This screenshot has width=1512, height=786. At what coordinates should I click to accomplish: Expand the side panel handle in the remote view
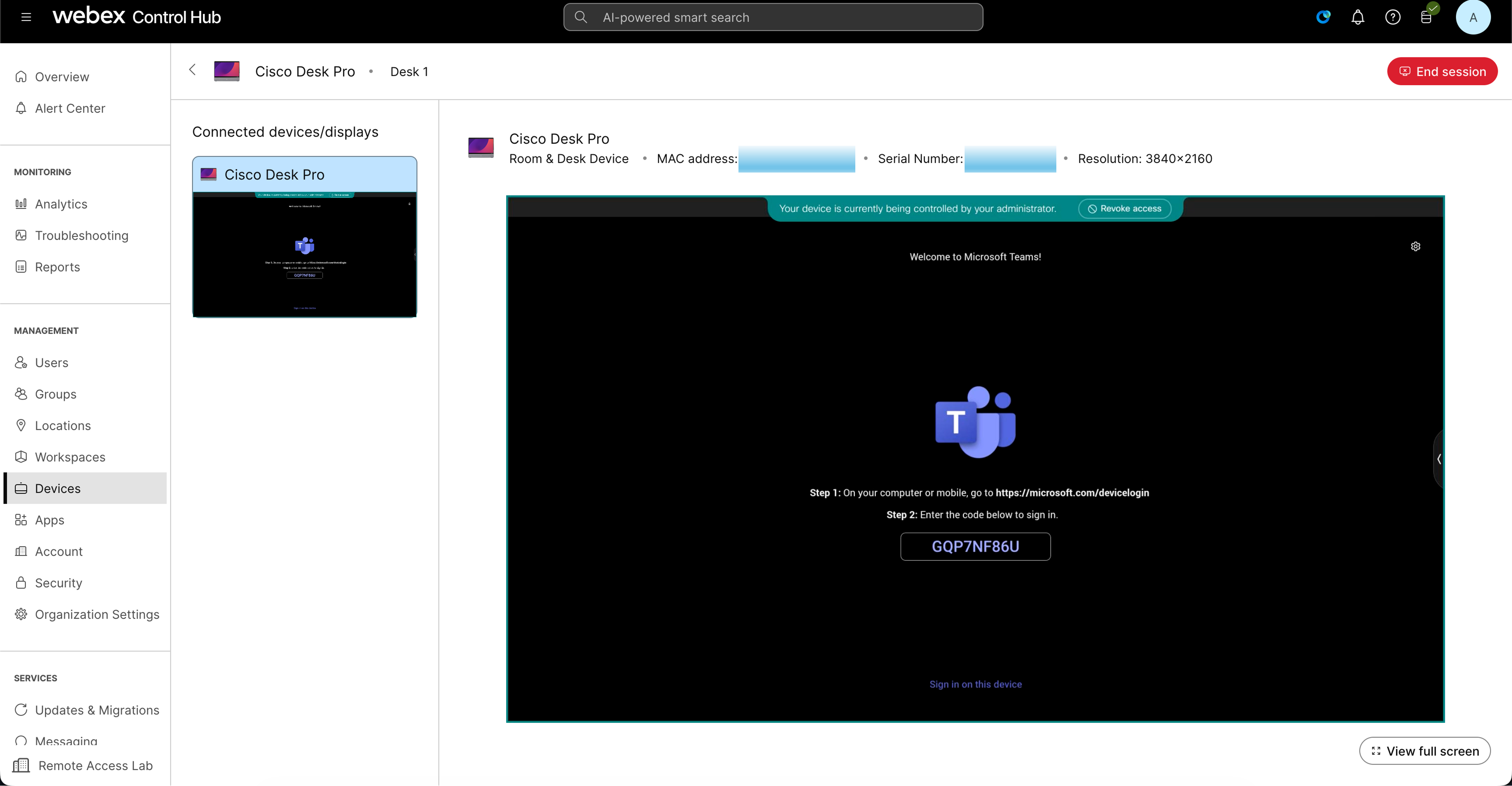click(1438, 459)
